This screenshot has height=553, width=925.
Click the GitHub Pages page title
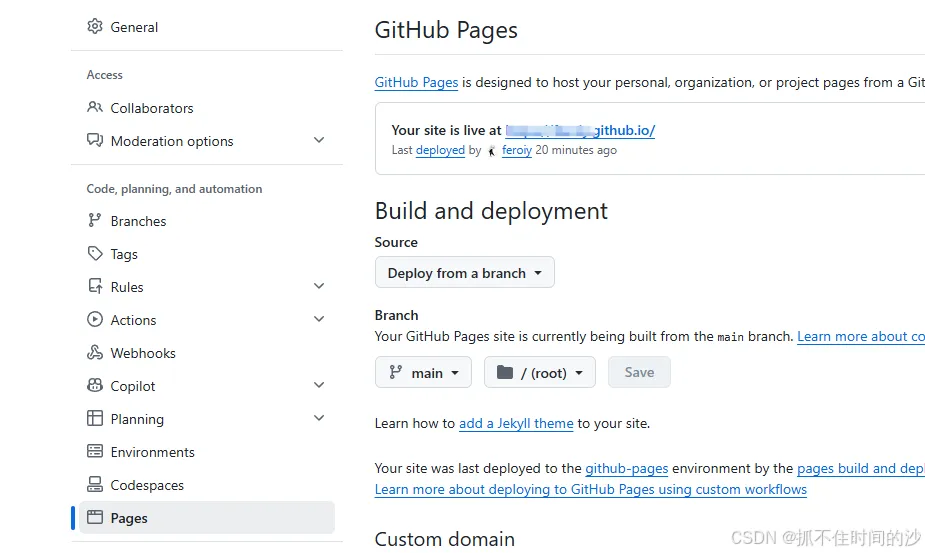(x=446, y=30)
